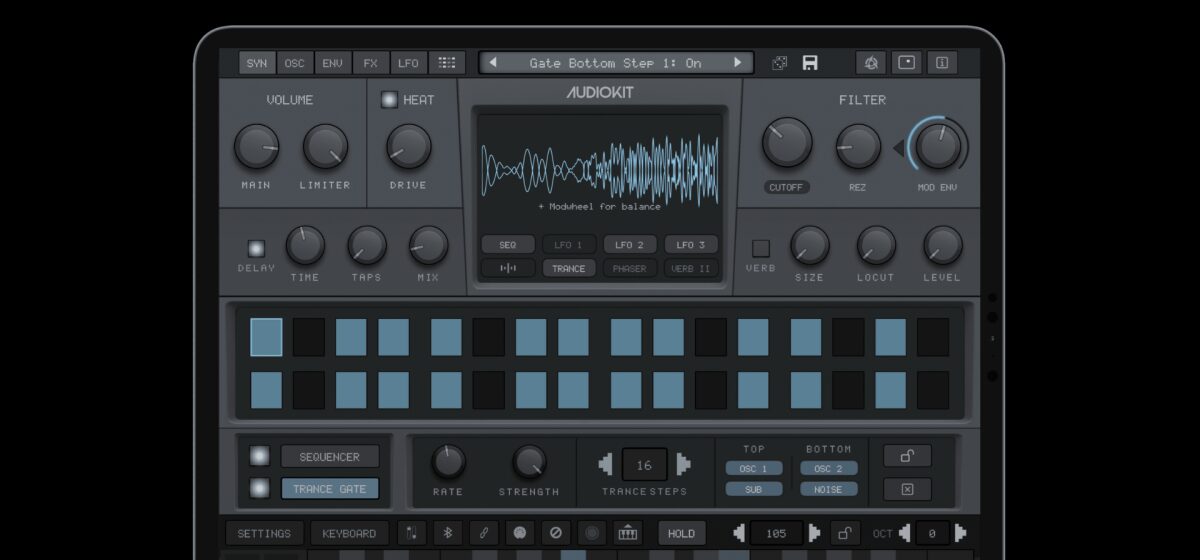1200x560 pixels.
Task: Click the MOD ENV knob
Action: 938,146
